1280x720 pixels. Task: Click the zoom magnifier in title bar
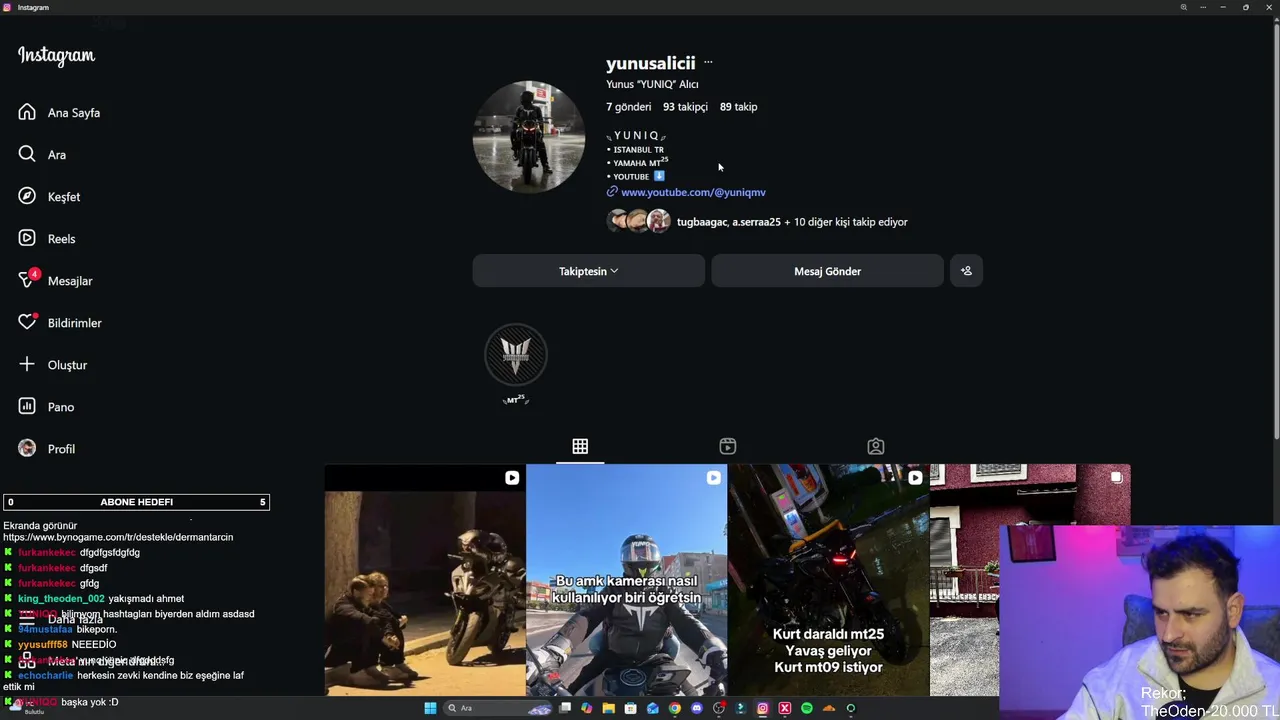click(x=1183, y=7)
